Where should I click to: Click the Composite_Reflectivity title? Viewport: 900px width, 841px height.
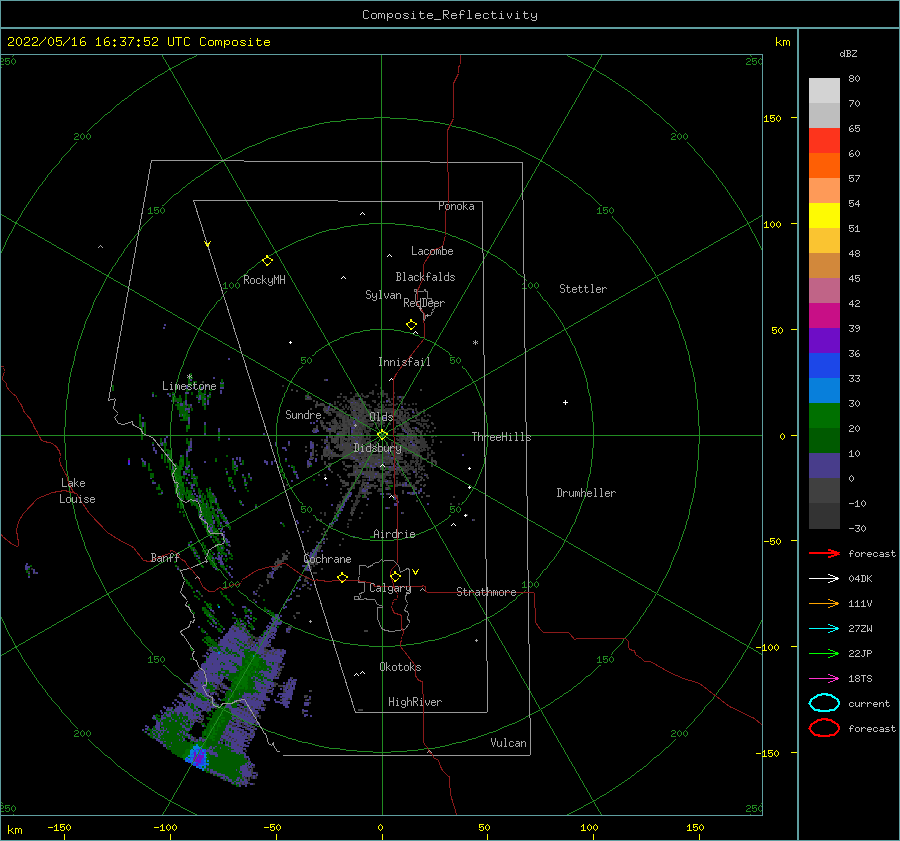(x=450, y=15)
